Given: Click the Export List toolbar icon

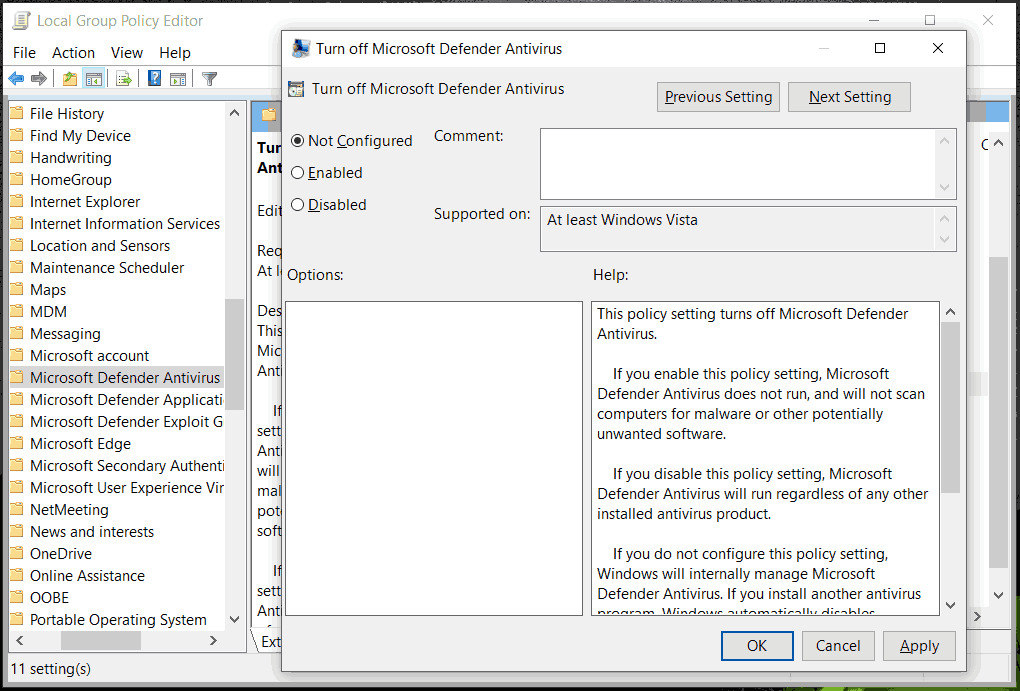Looking at the screenshot, I should coord(124,79).
